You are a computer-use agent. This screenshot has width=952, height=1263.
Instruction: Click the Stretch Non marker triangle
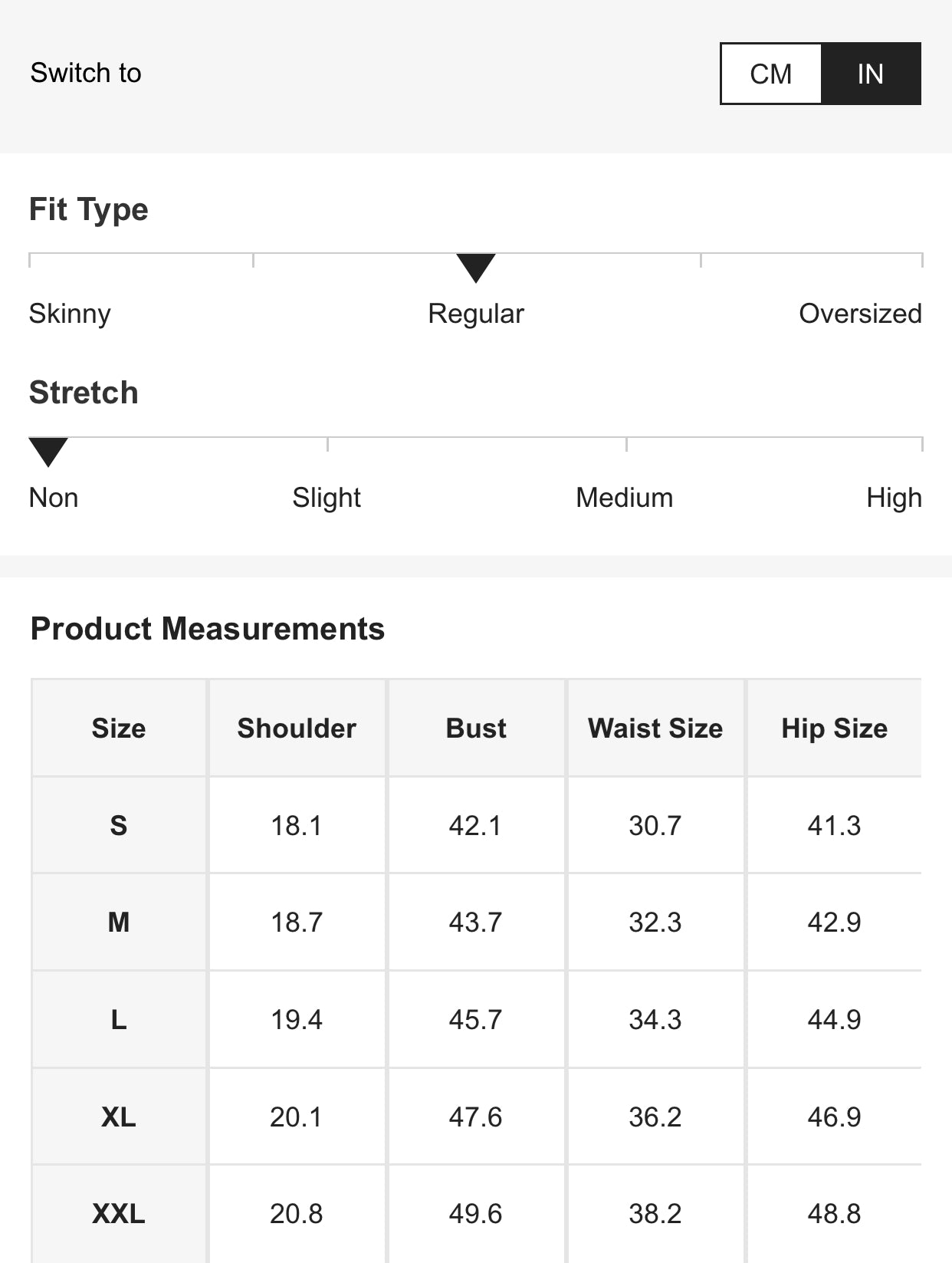48,451
